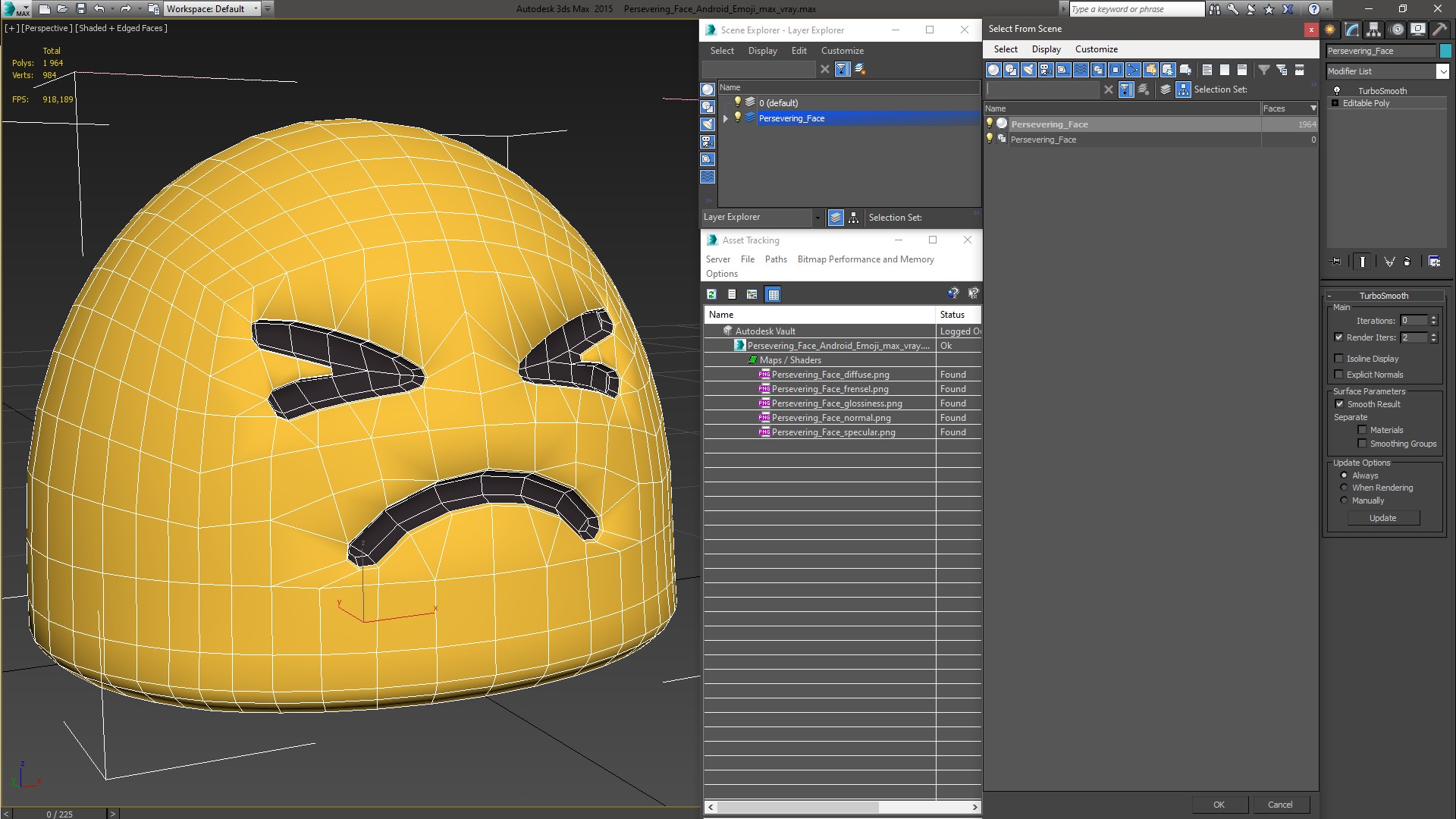
Task: Toggle TurboSmooth modifier lightbulb visibility
Action: pos(1337,91)
